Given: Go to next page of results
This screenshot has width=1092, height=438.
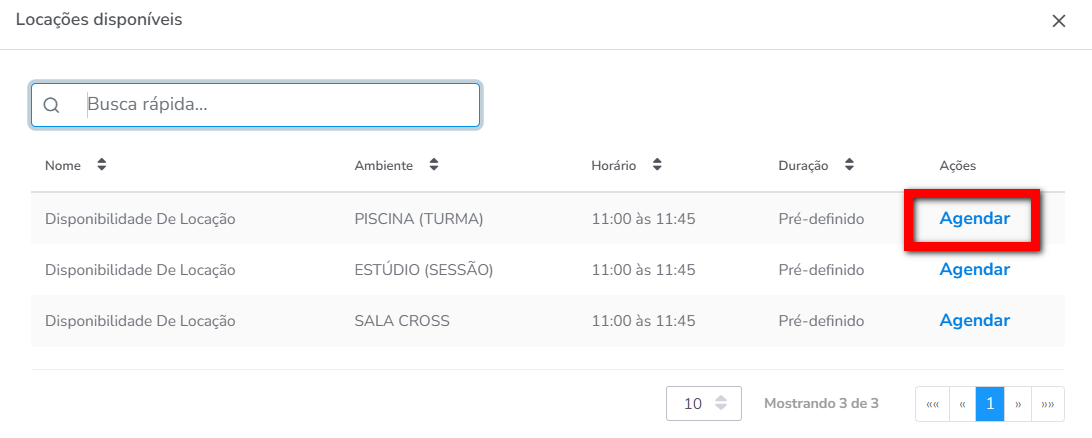Looking at the screenshot, I should (x=1018, y=404).
